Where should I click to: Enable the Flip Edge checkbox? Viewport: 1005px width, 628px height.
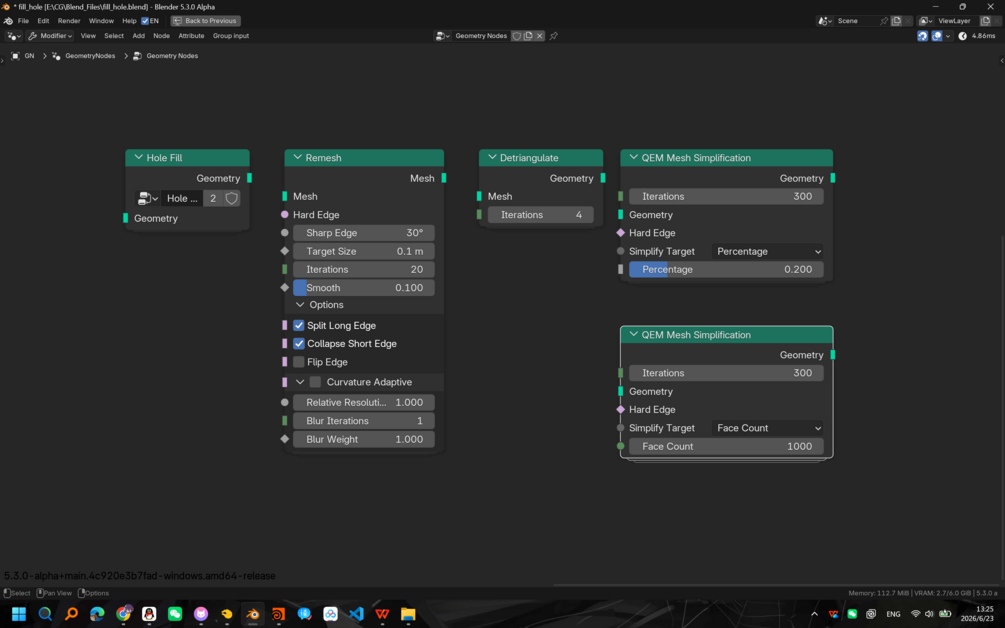(299, 362)
